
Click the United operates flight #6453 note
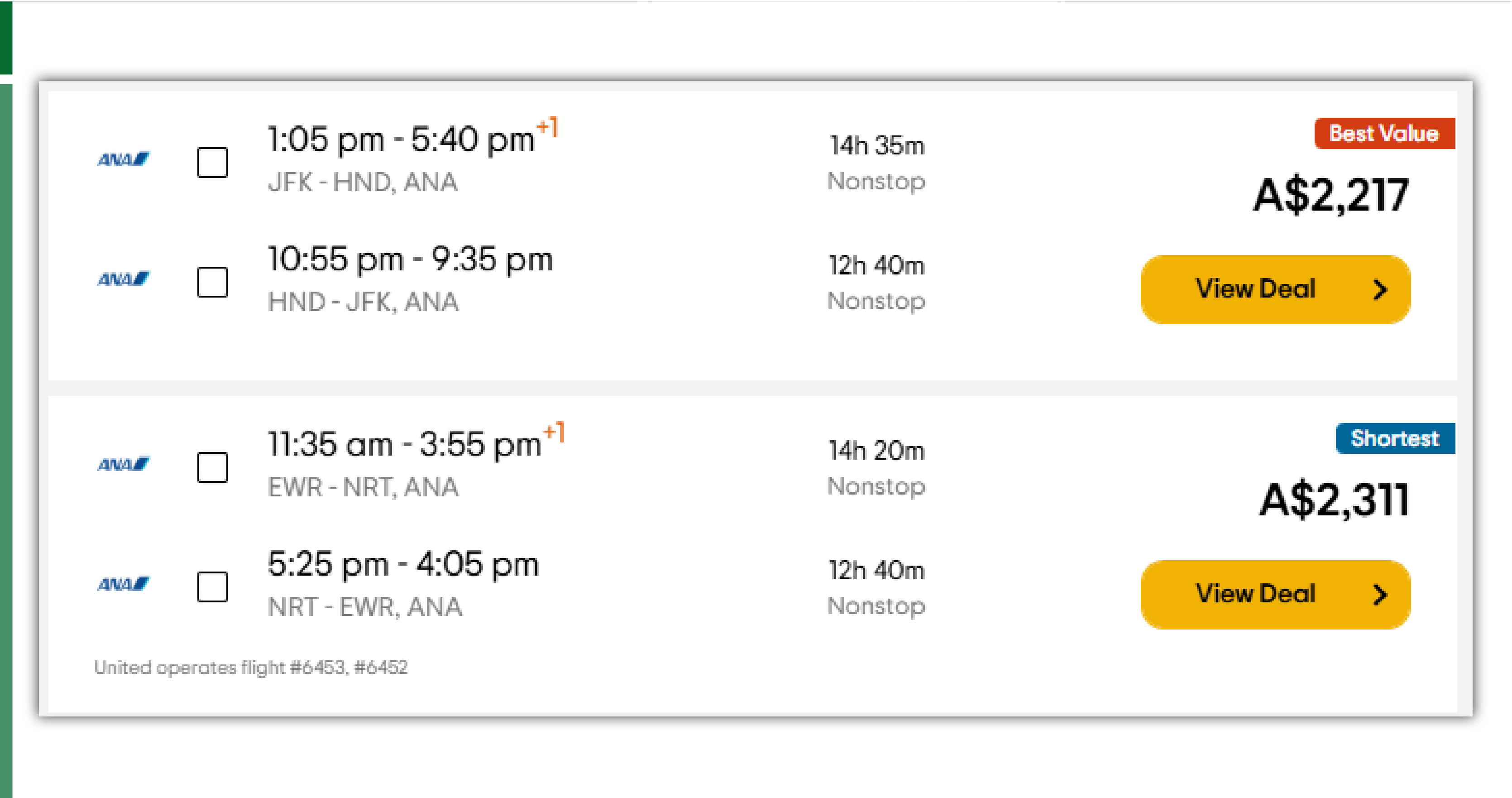(251, 667)
